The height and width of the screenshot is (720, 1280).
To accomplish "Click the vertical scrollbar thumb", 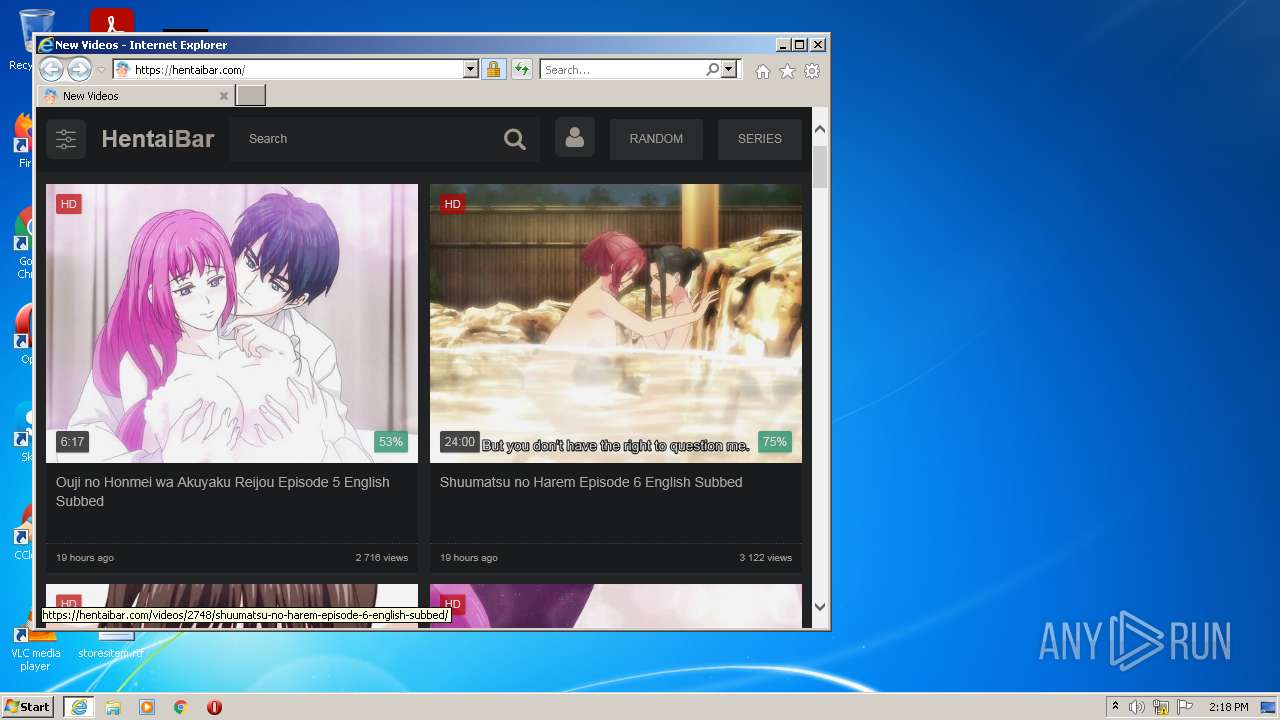I will [820, 166].
